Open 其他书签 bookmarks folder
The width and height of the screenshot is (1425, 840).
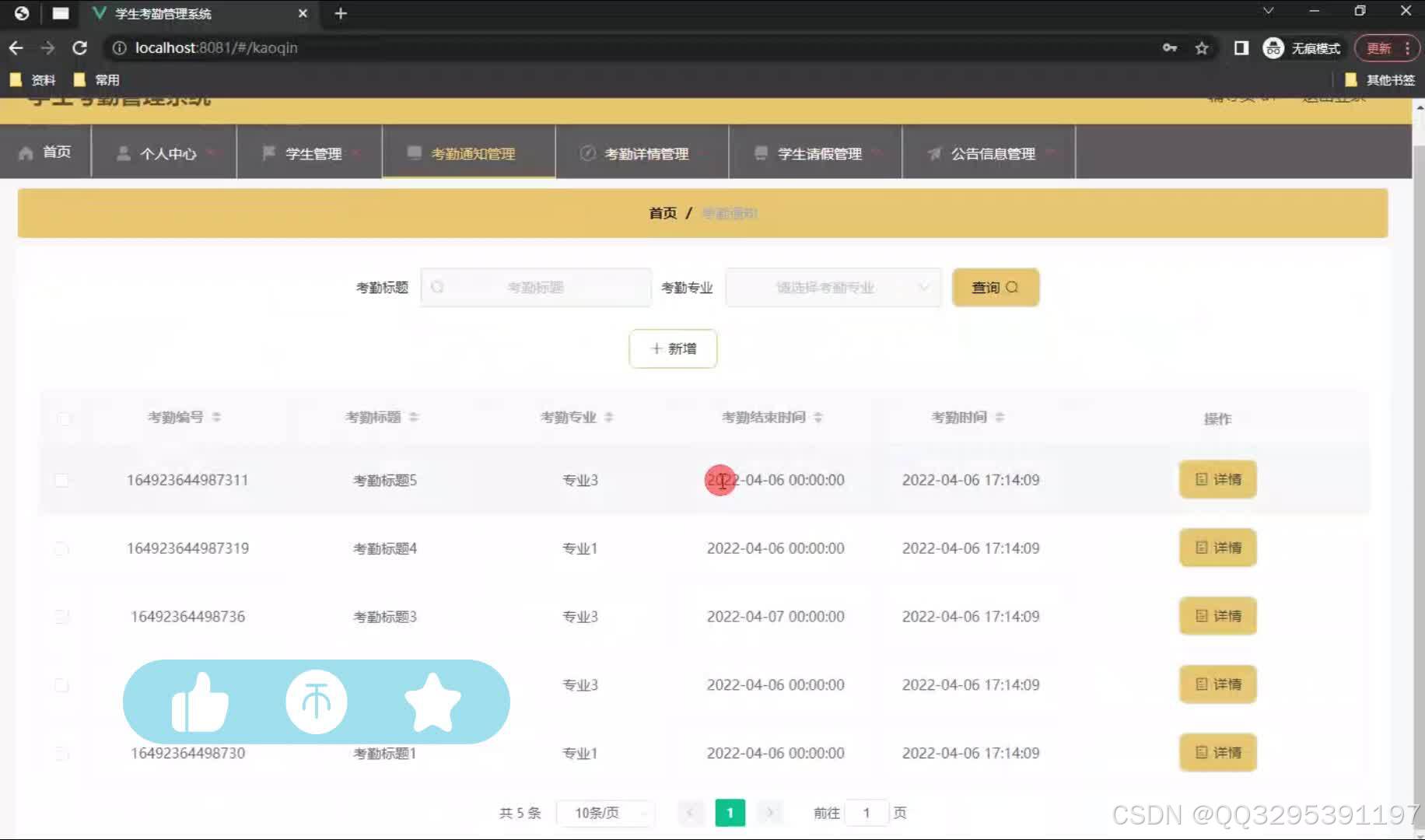tap(1380, 79)
